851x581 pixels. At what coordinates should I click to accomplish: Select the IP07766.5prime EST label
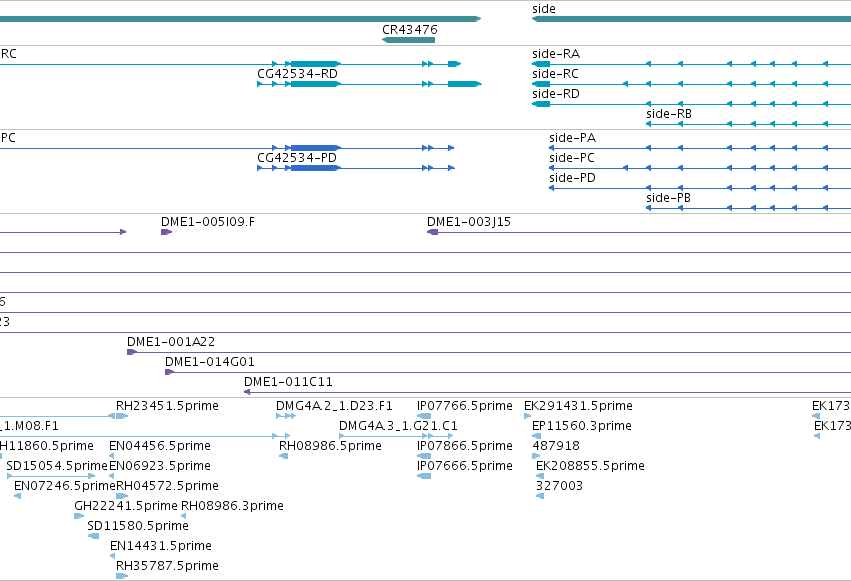465,406
